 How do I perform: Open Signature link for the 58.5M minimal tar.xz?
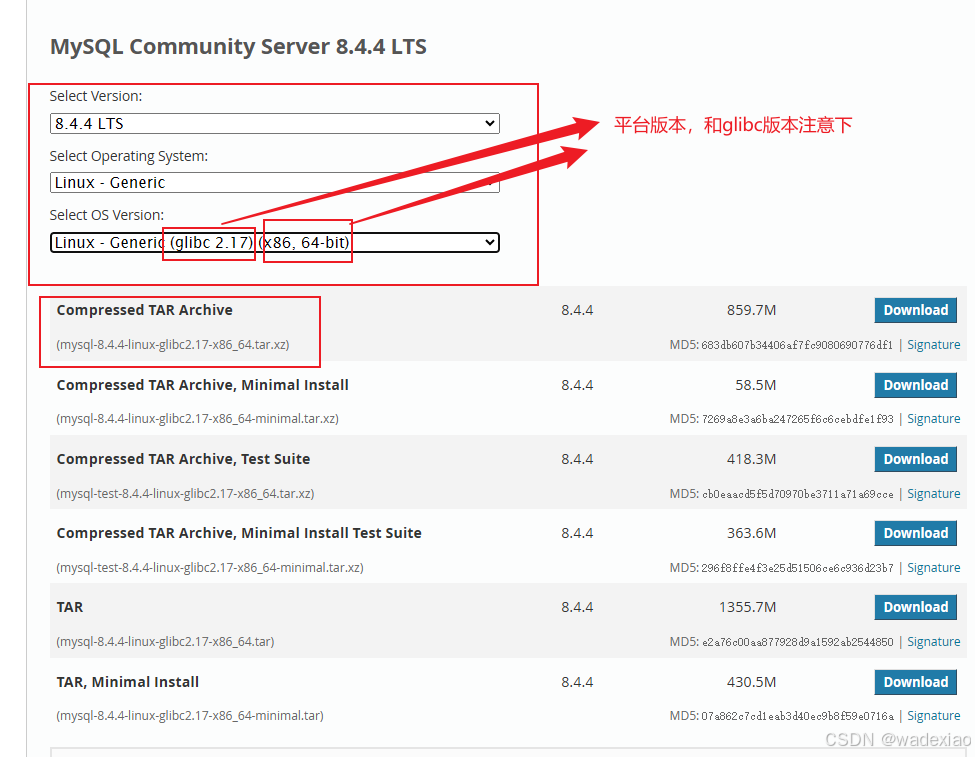pos(933,419)
